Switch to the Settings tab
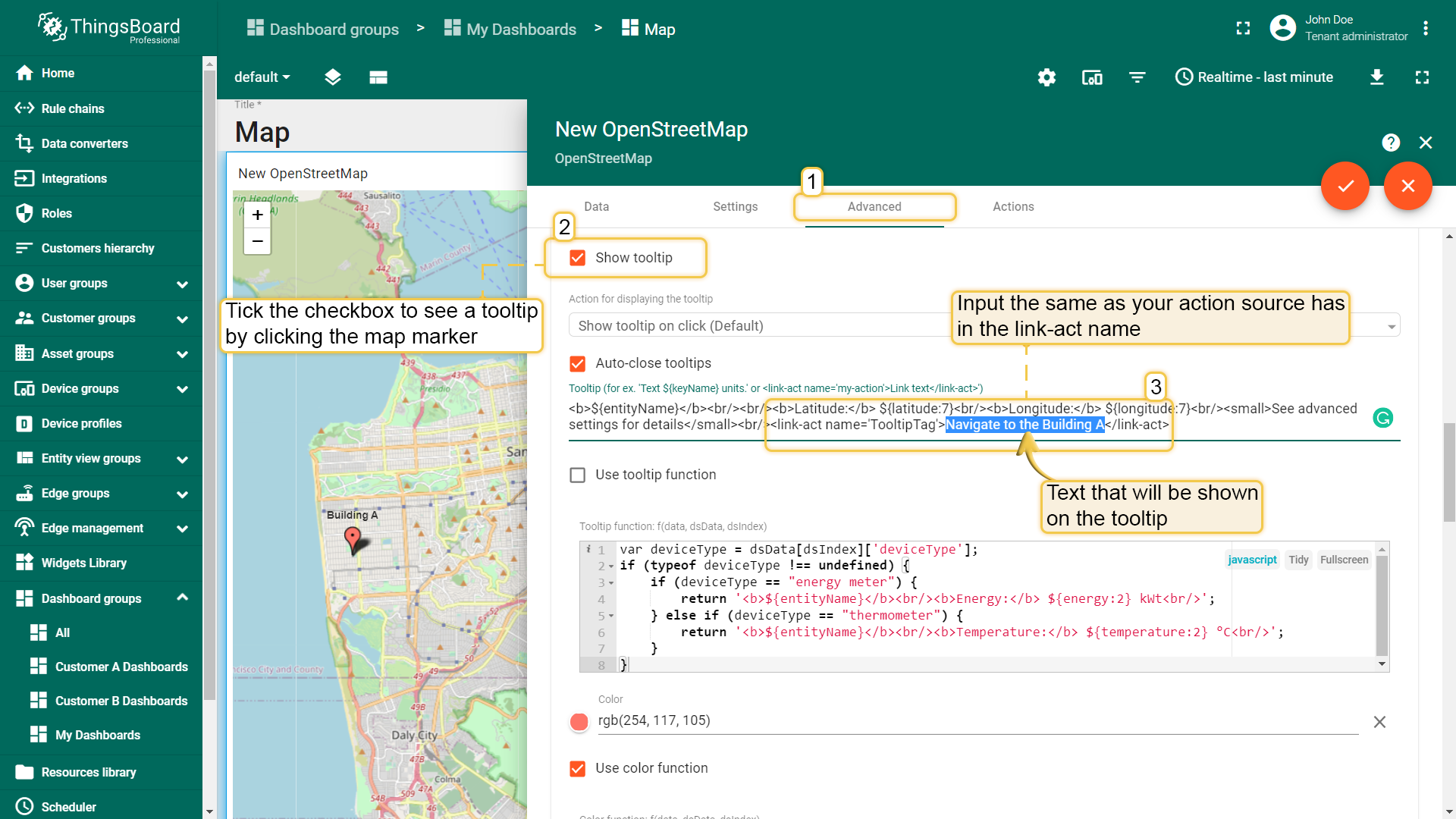Image resolution: width=1456 pixels, height=819 pixels. tap(735, 206)
